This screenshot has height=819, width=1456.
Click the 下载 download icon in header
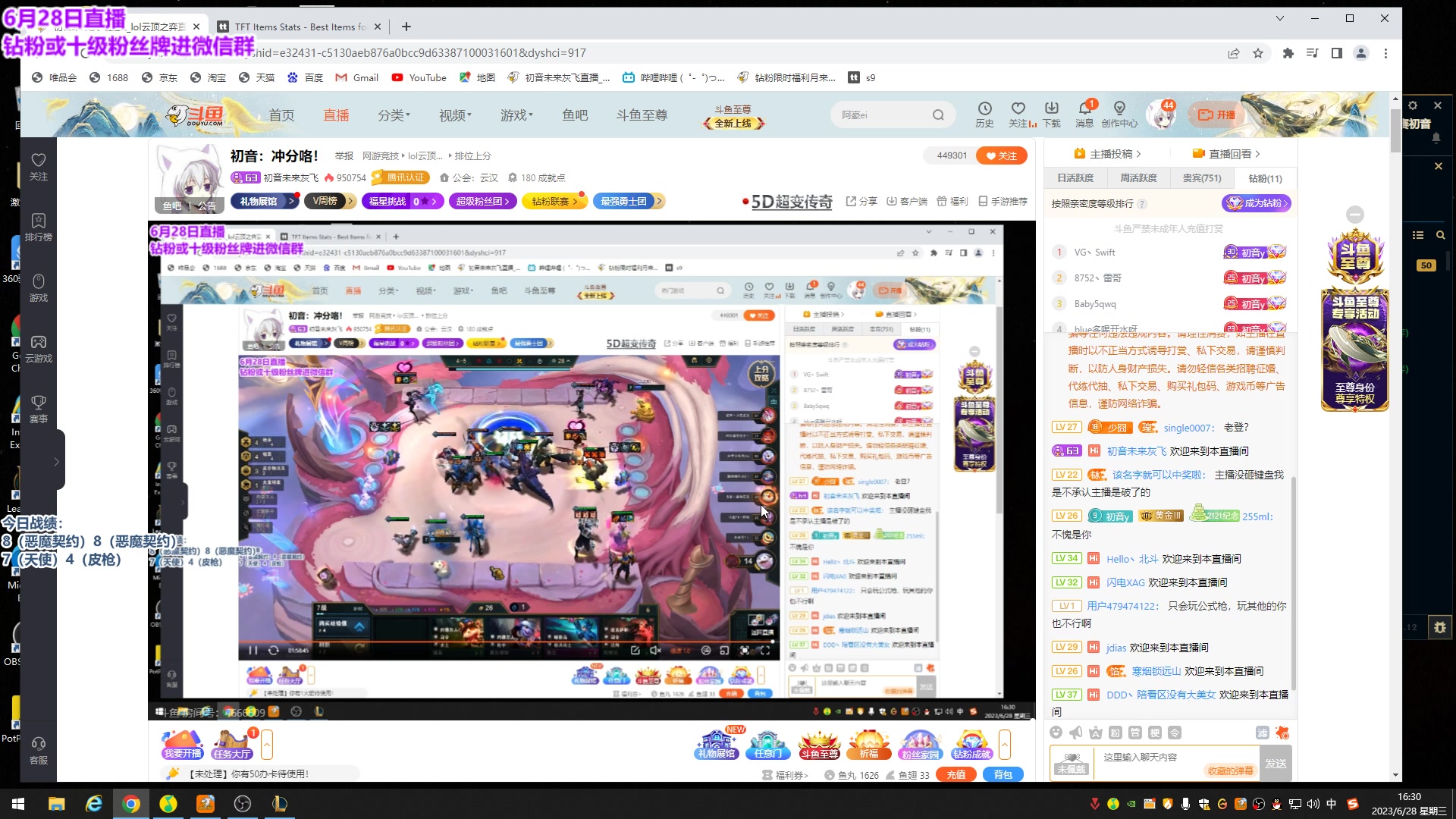click(x=1051, y=109)
